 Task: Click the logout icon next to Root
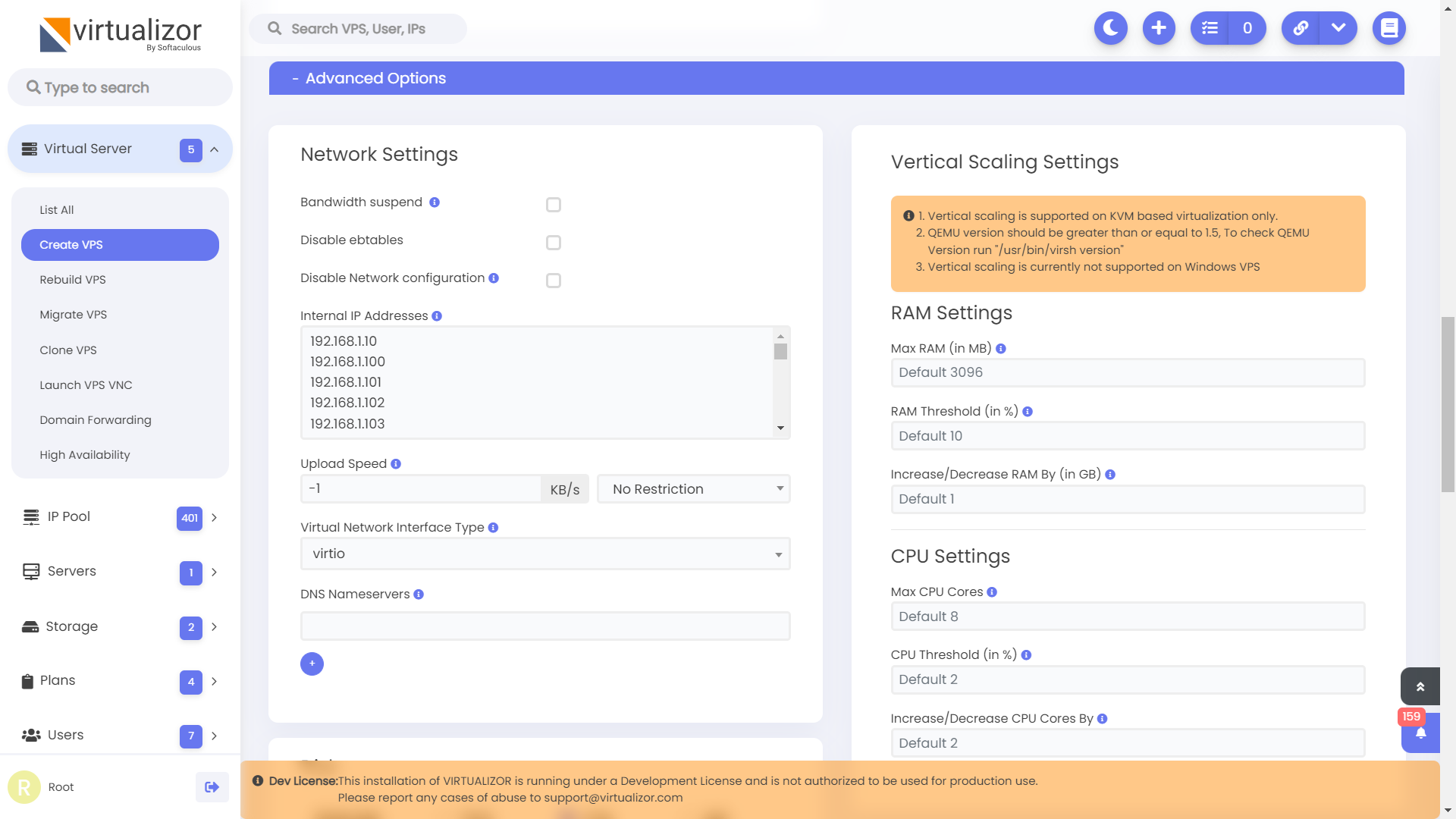coord(212,787)
